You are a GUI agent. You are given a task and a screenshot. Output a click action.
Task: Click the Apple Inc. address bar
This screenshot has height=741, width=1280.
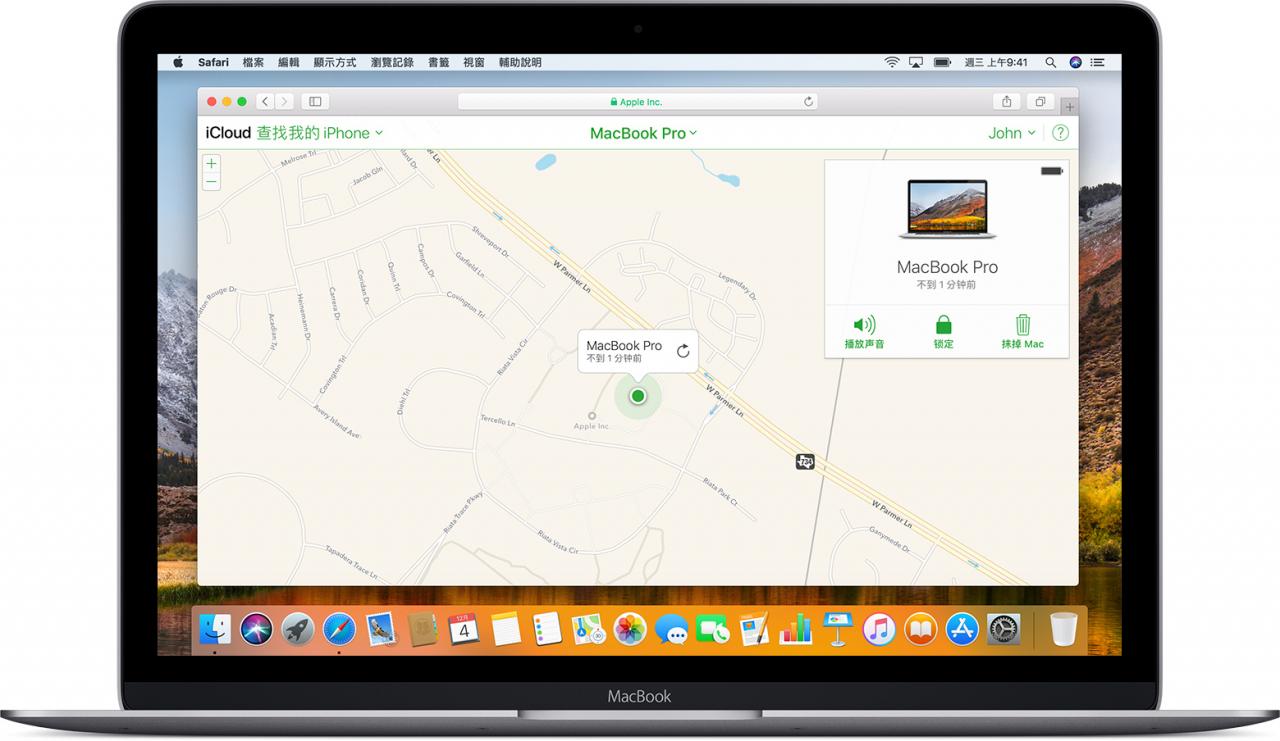click(x=638, y=102)
